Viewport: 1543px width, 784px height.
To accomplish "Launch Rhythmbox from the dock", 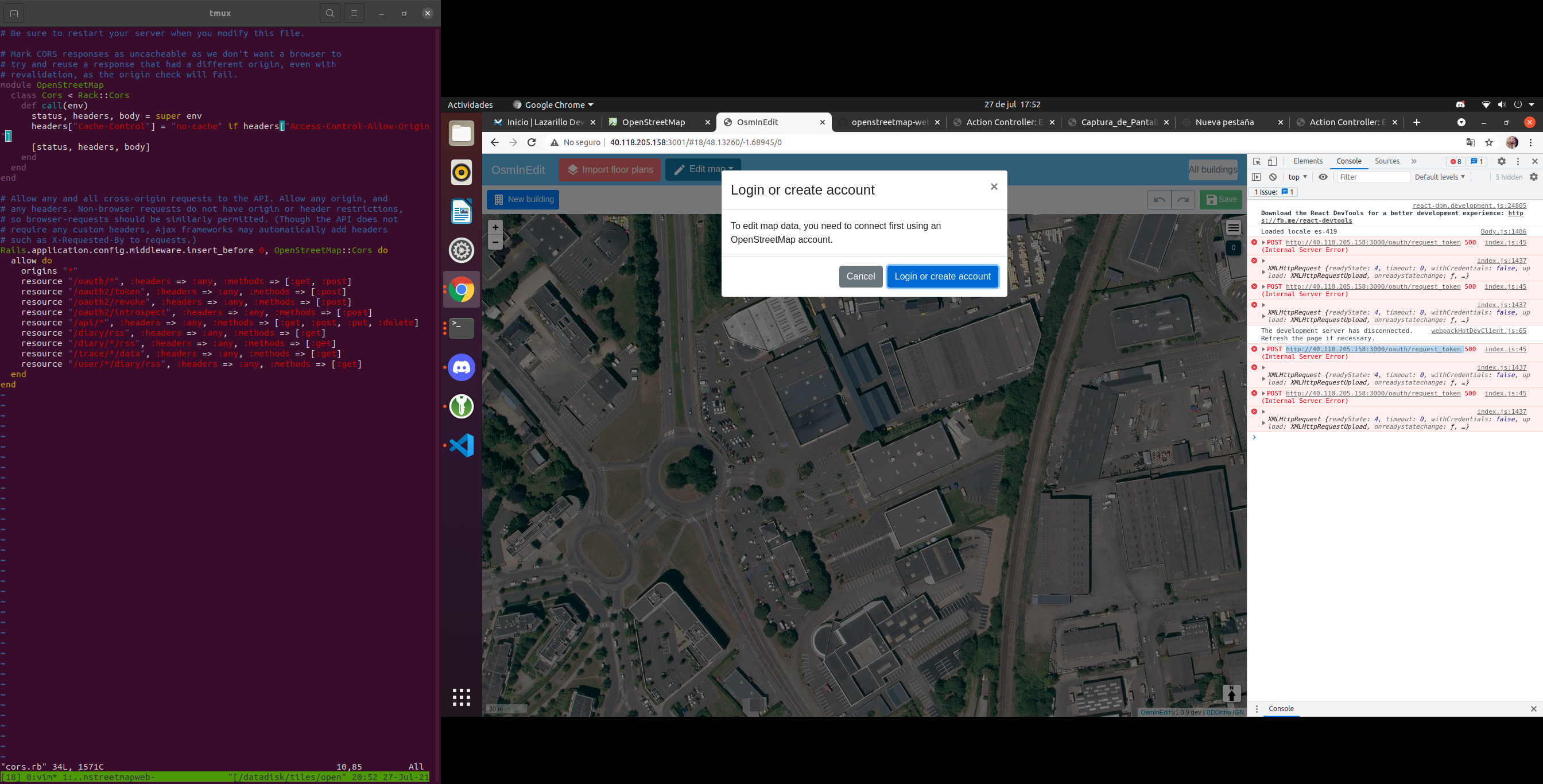I will (x=461, y=173).
